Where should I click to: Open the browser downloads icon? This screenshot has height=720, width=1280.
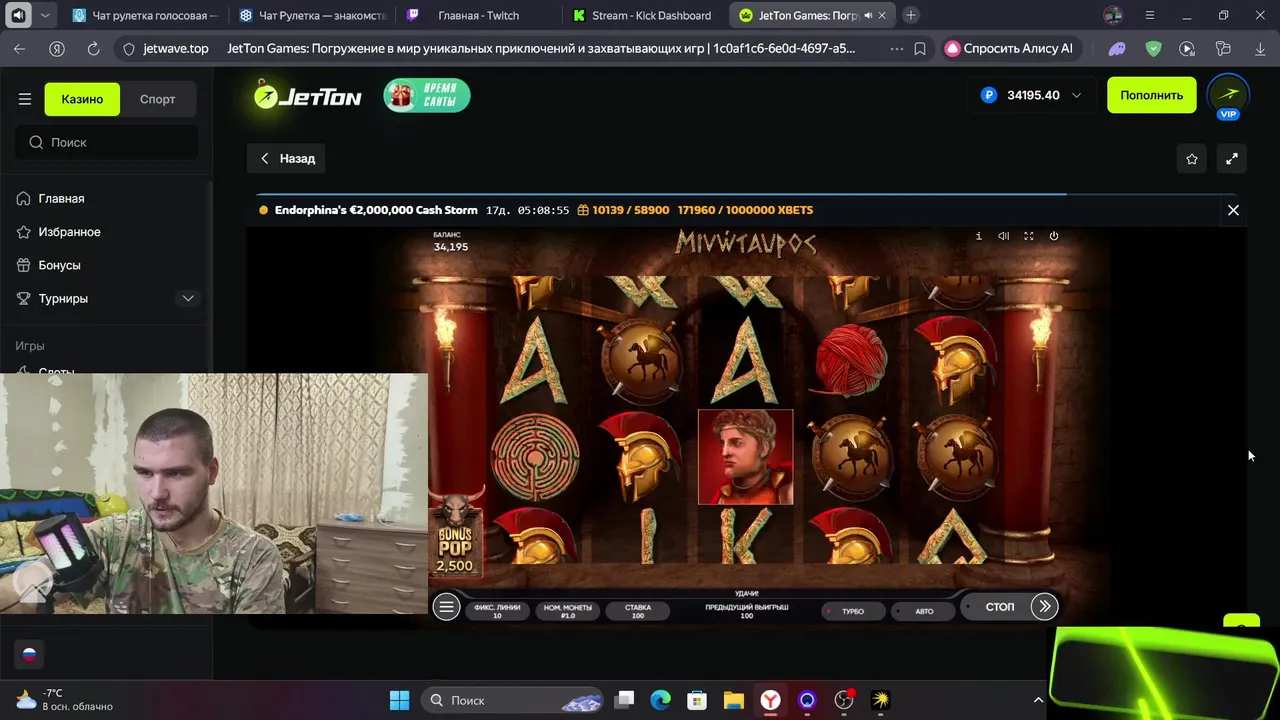[x=1259, y=48]
